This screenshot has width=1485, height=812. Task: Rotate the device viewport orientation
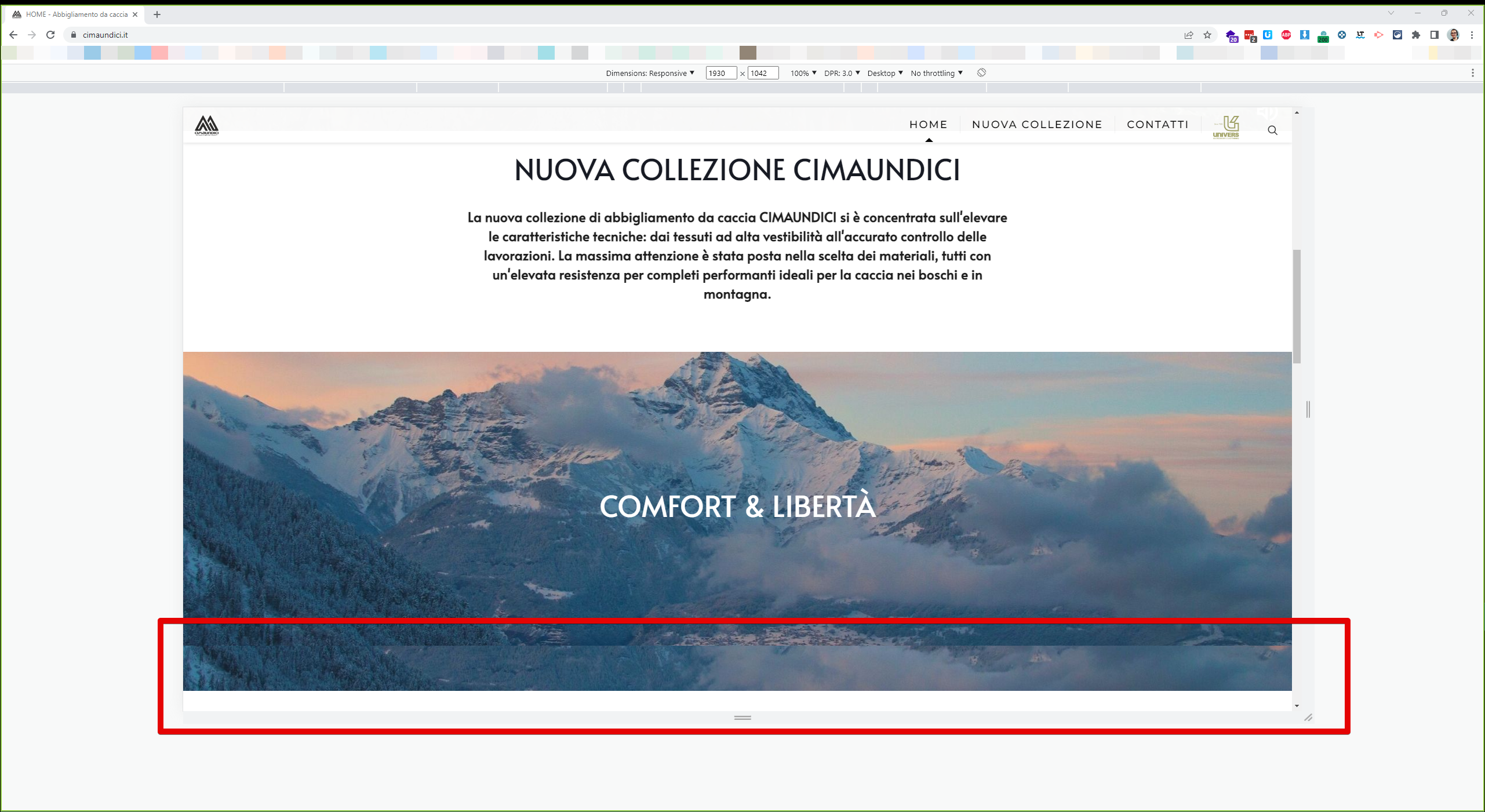981,72
